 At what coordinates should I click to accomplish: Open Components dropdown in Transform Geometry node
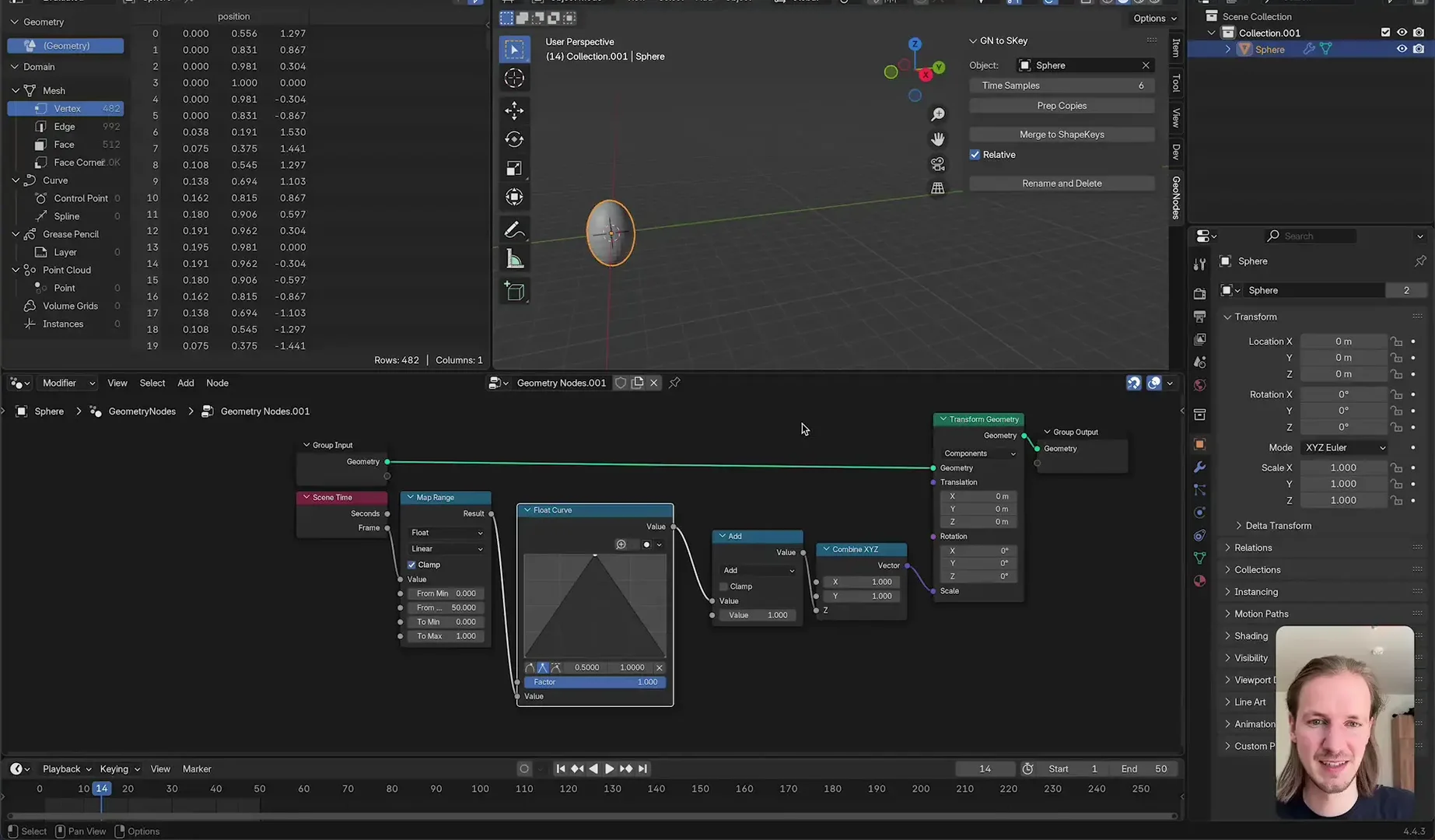point(978,453)
